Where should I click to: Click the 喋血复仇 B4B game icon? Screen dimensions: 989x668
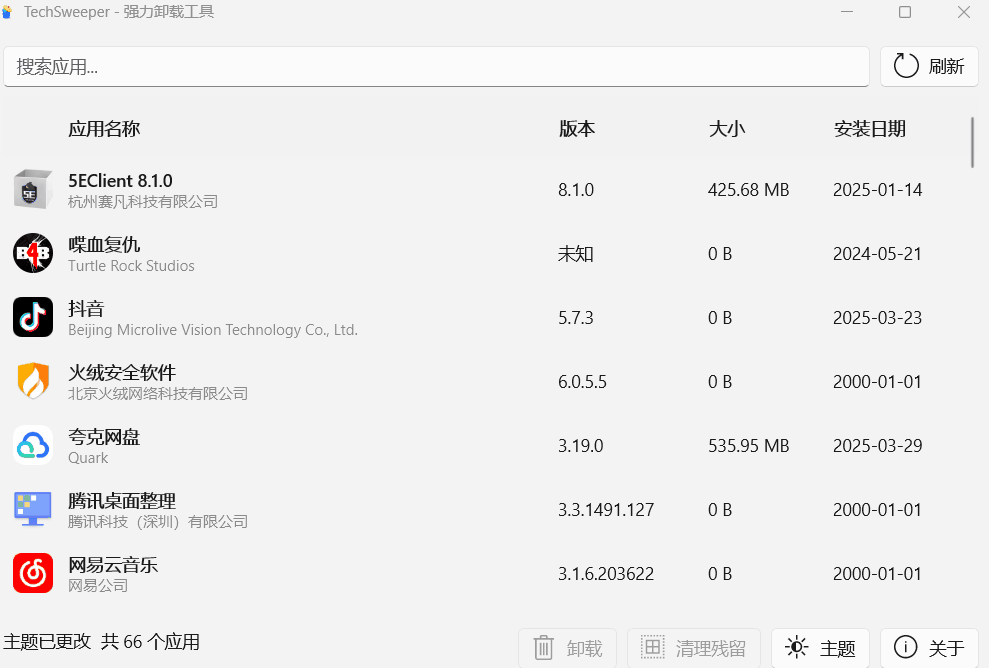pos(33,253)
